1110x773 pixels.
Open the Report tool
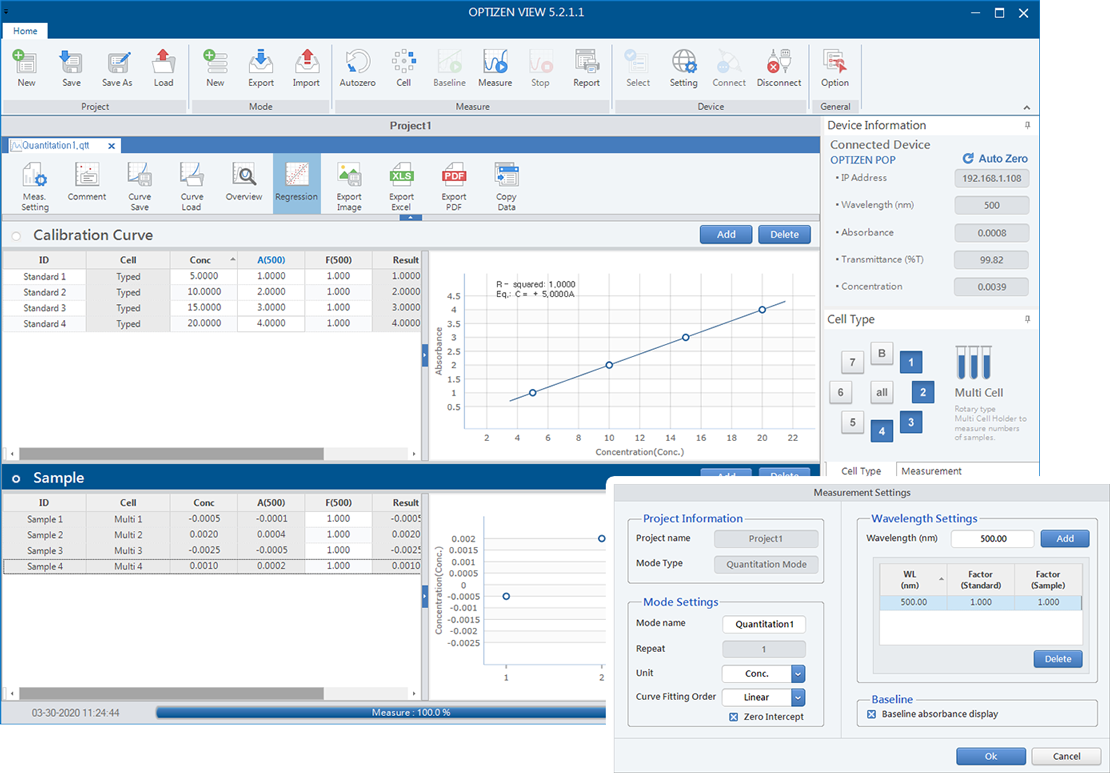[x=586, y=69]
